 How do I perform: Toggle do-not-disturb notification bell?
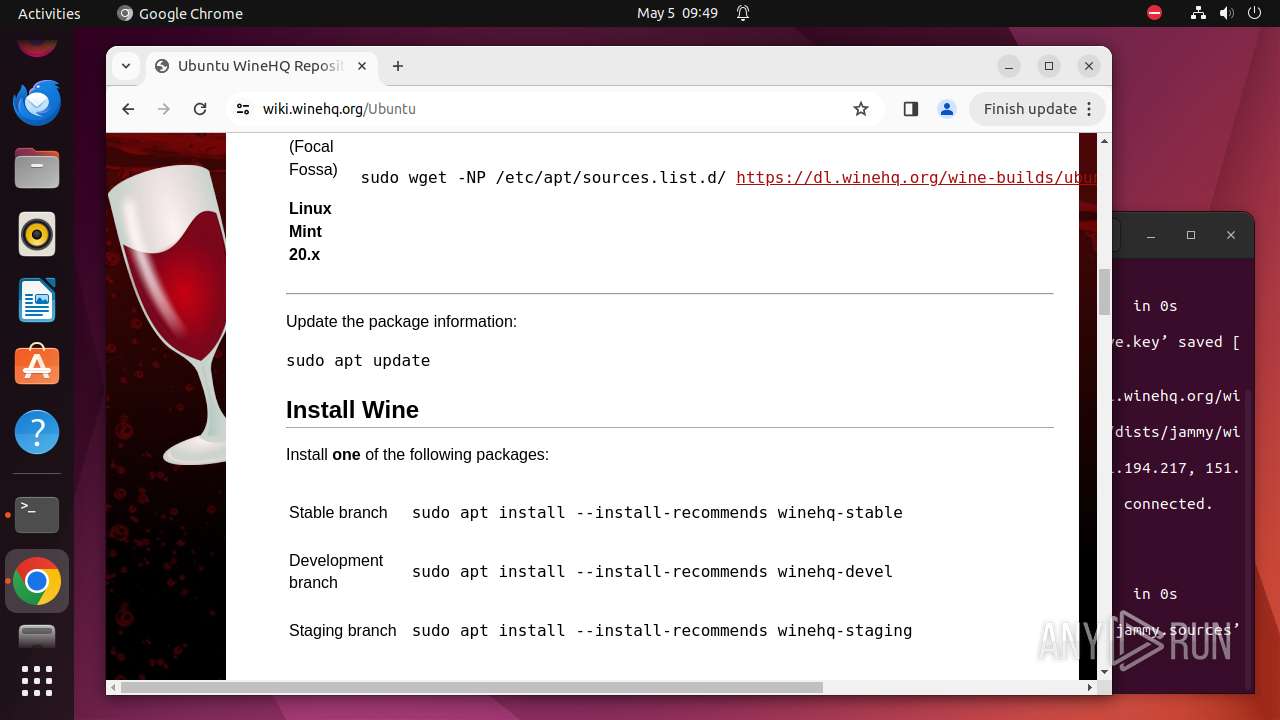pos(743,13)
